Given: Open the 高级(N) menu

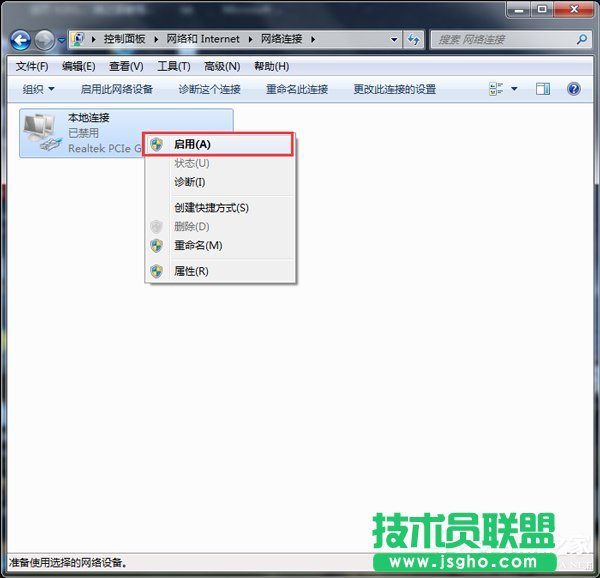Looking at the screenshot, I should (x=222, y=67).
